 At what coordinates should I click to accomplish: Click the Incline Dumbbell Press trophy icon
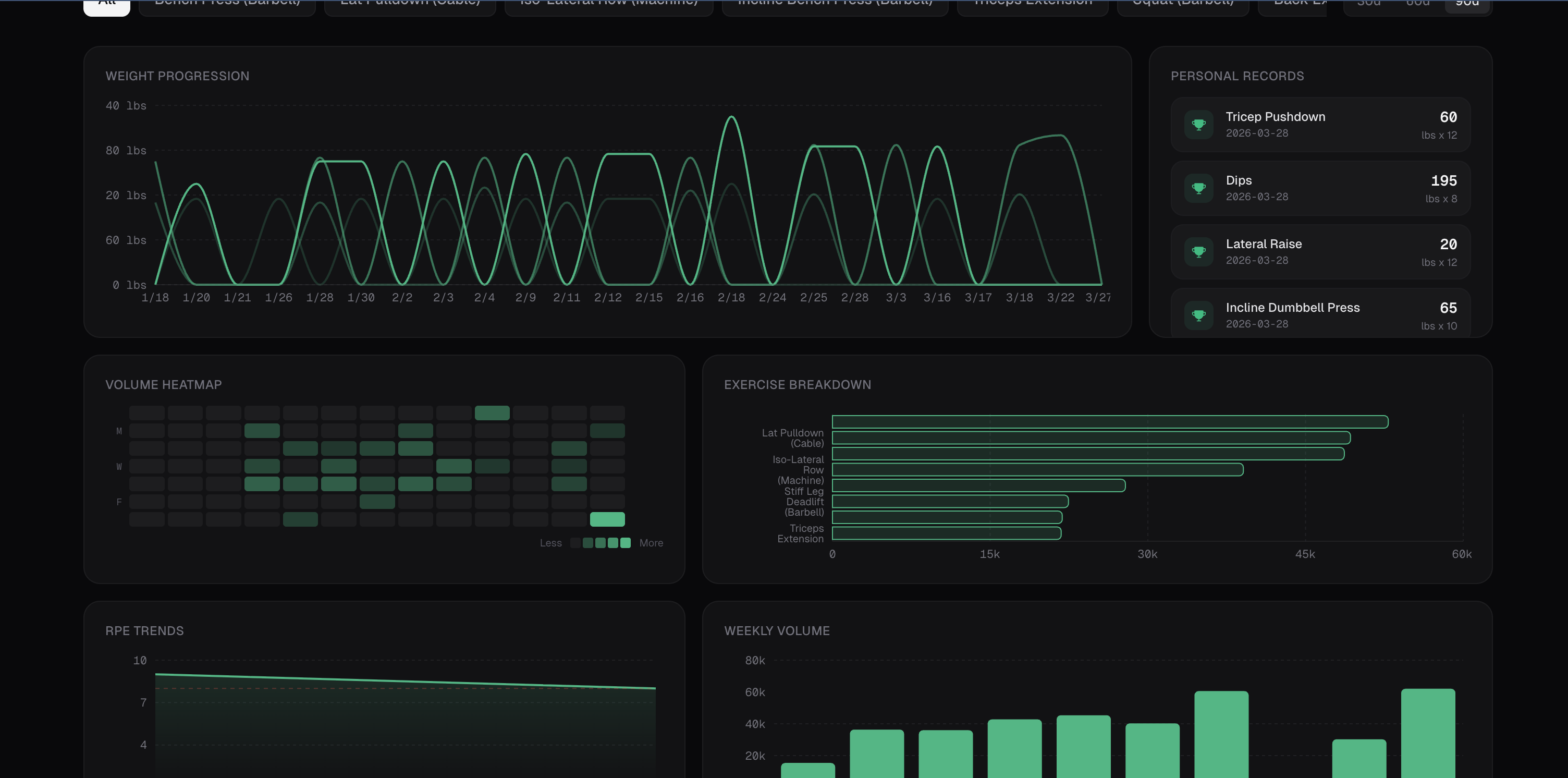(x=1198, y=315)
